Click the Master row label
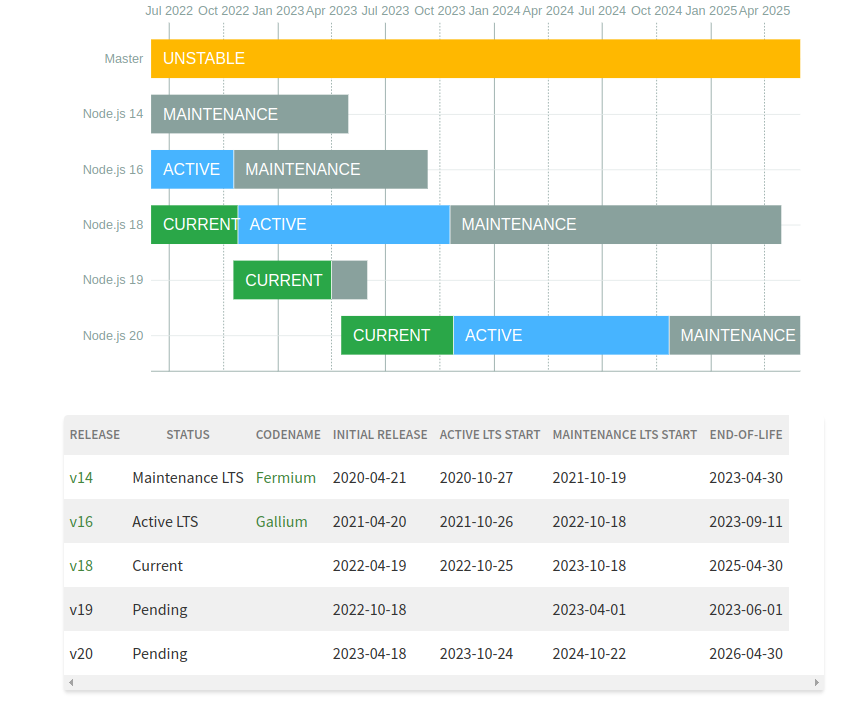846x711 pixels. coord(124,59)
